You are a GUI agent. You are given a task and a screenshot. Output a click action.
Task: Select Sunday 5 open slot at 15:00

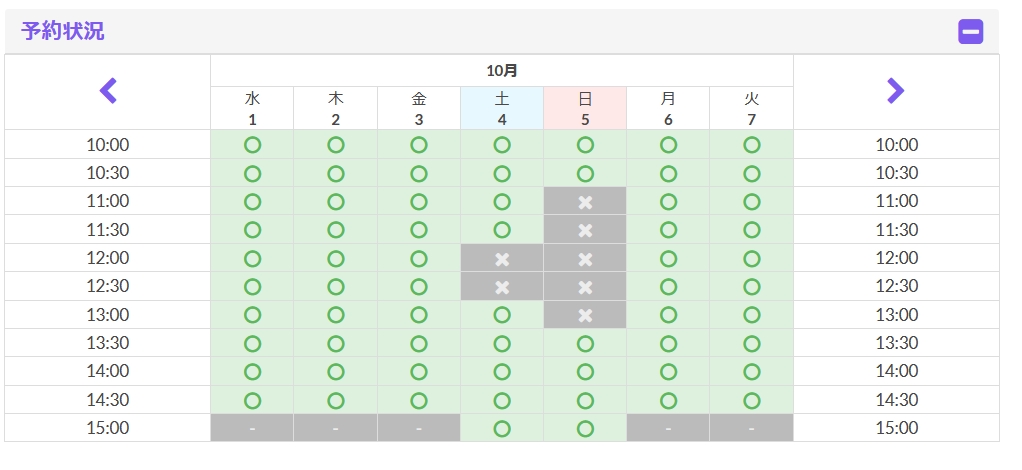pos(585,428)
